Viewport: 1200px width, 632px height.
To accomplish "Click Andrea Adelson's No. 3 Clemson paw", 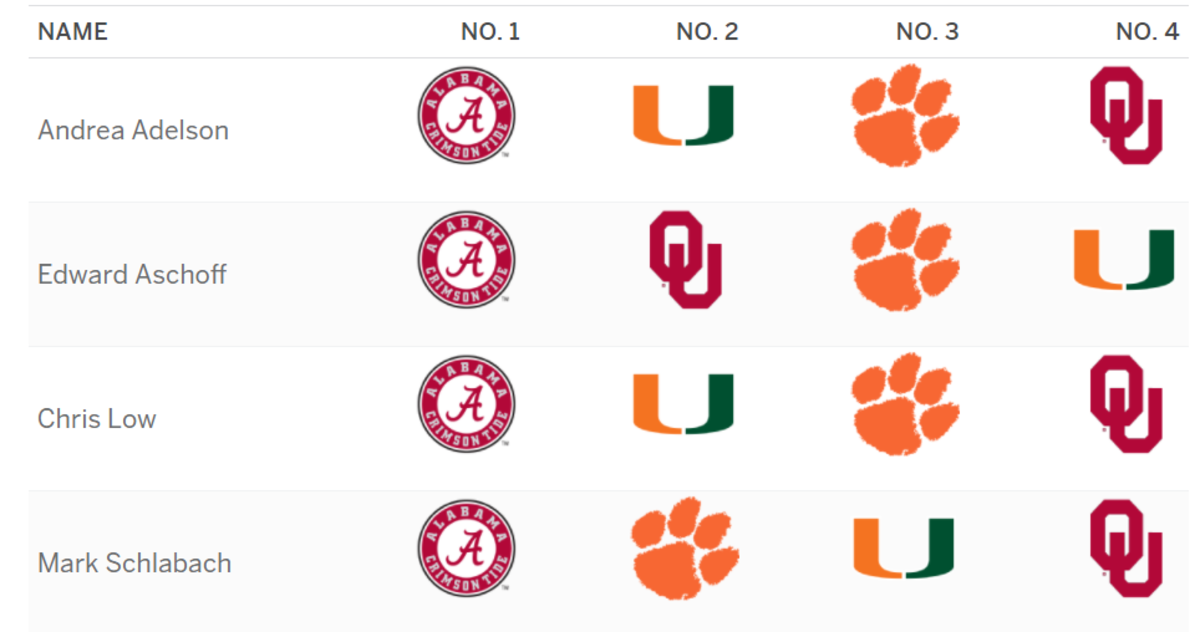I will pos(905,115).
